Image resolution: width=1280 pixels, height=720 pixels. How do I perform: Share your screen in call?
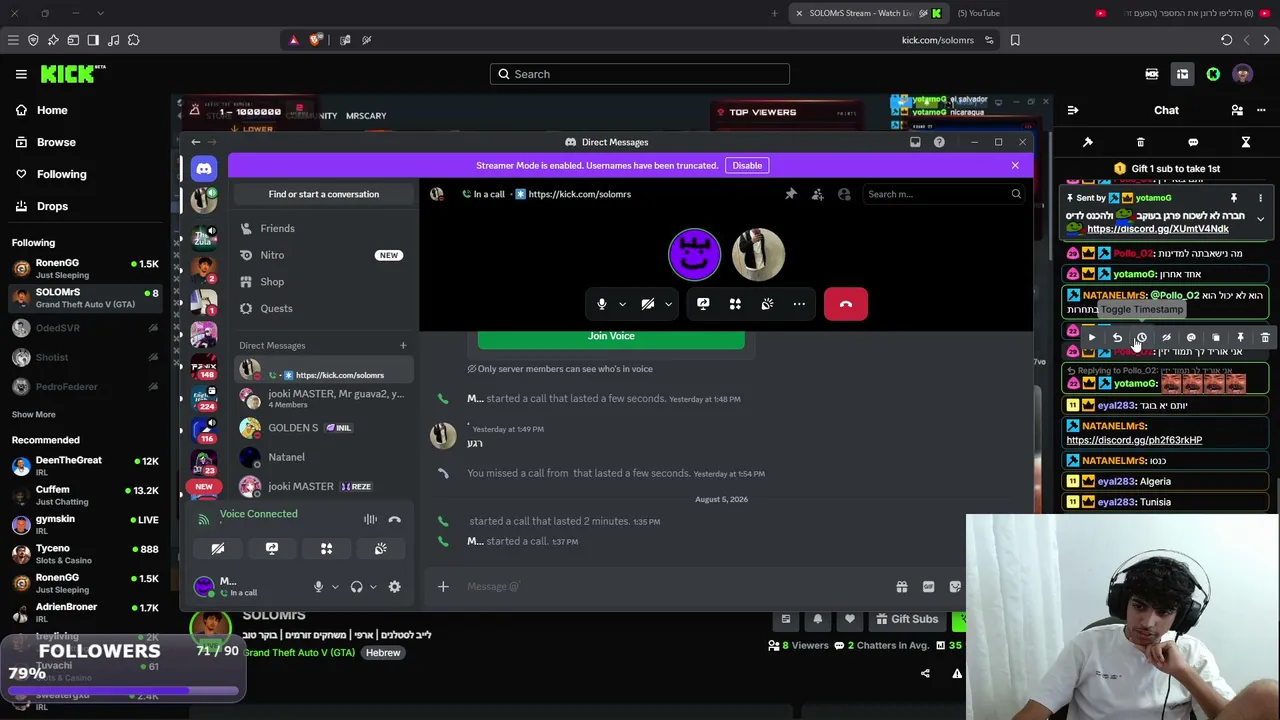point(703,304)
